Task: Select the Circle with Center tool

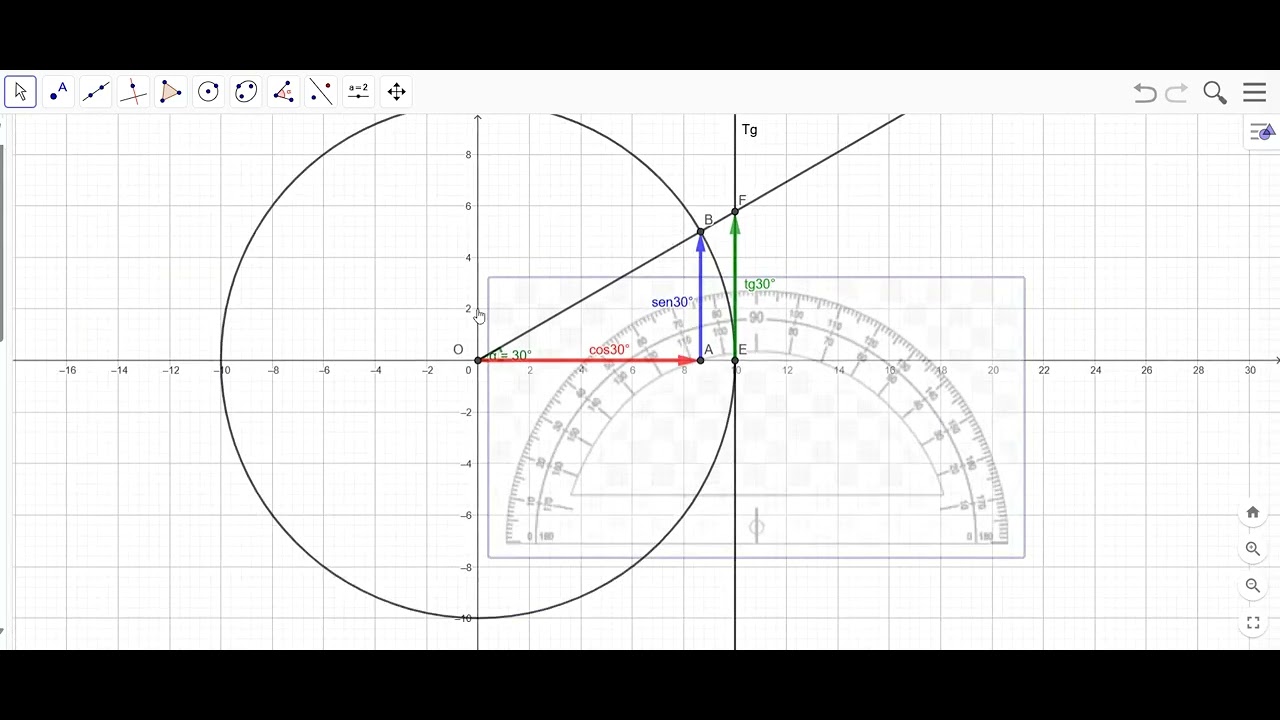Action: (x=208, y=92)
